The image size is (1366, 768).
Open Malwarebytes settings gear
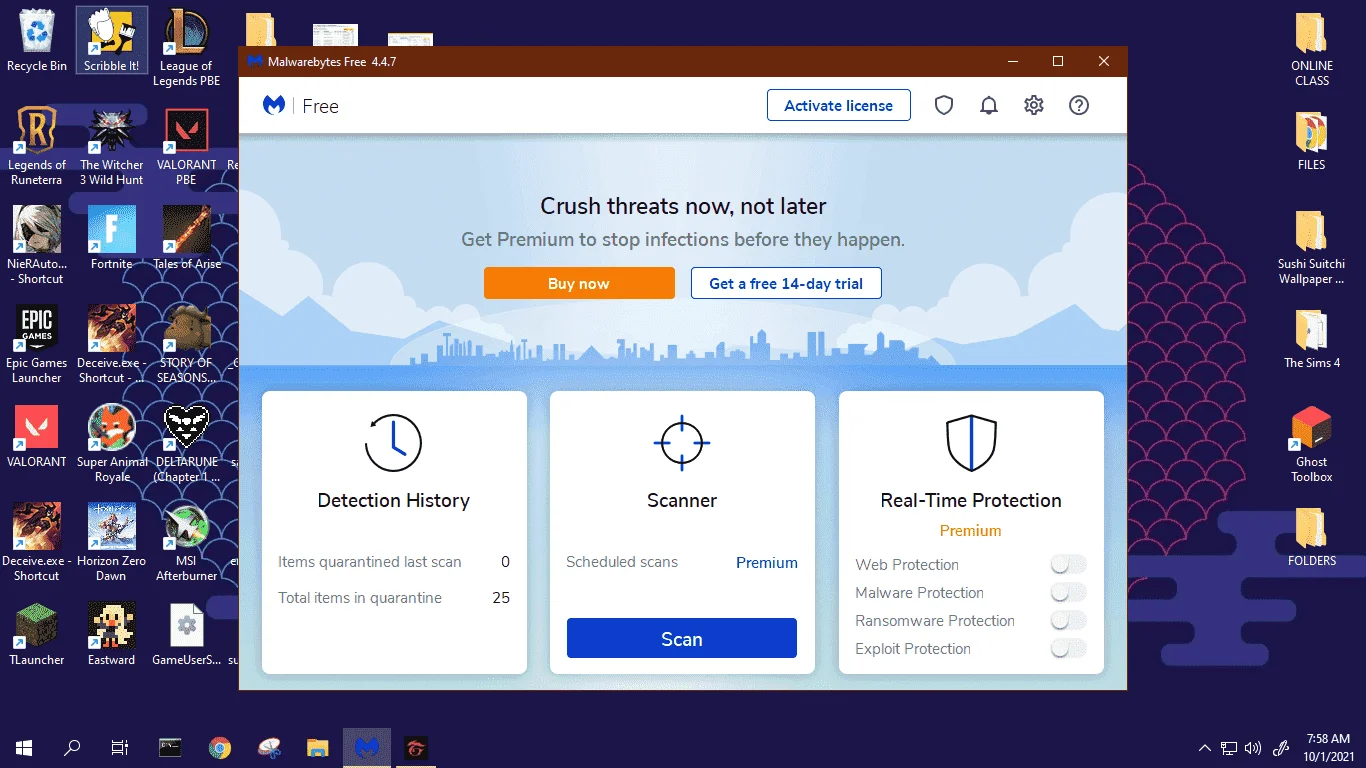pos(1034,105)
